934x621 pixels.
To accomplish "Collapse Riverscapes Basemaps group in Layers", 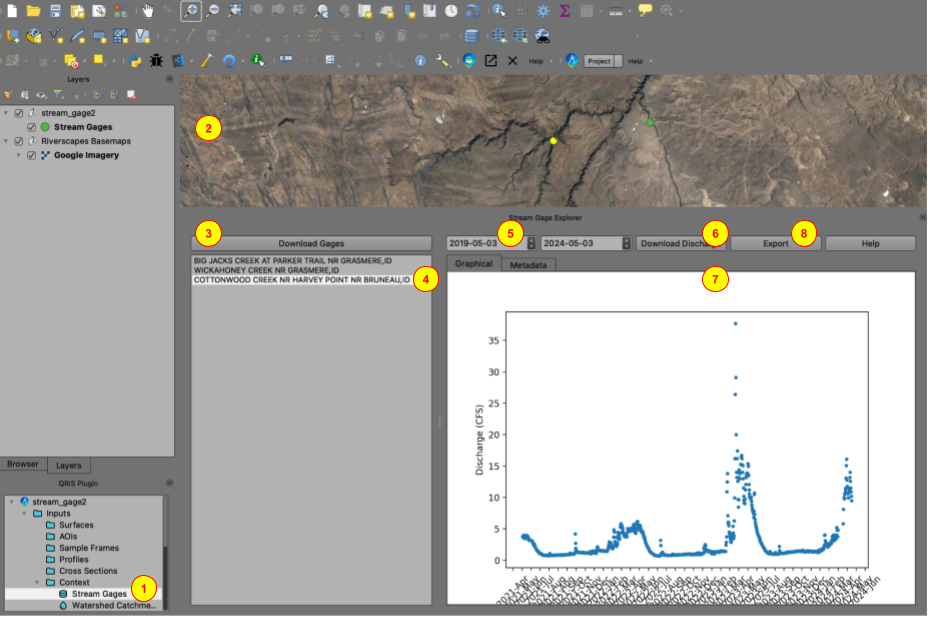I will [6, 141].
